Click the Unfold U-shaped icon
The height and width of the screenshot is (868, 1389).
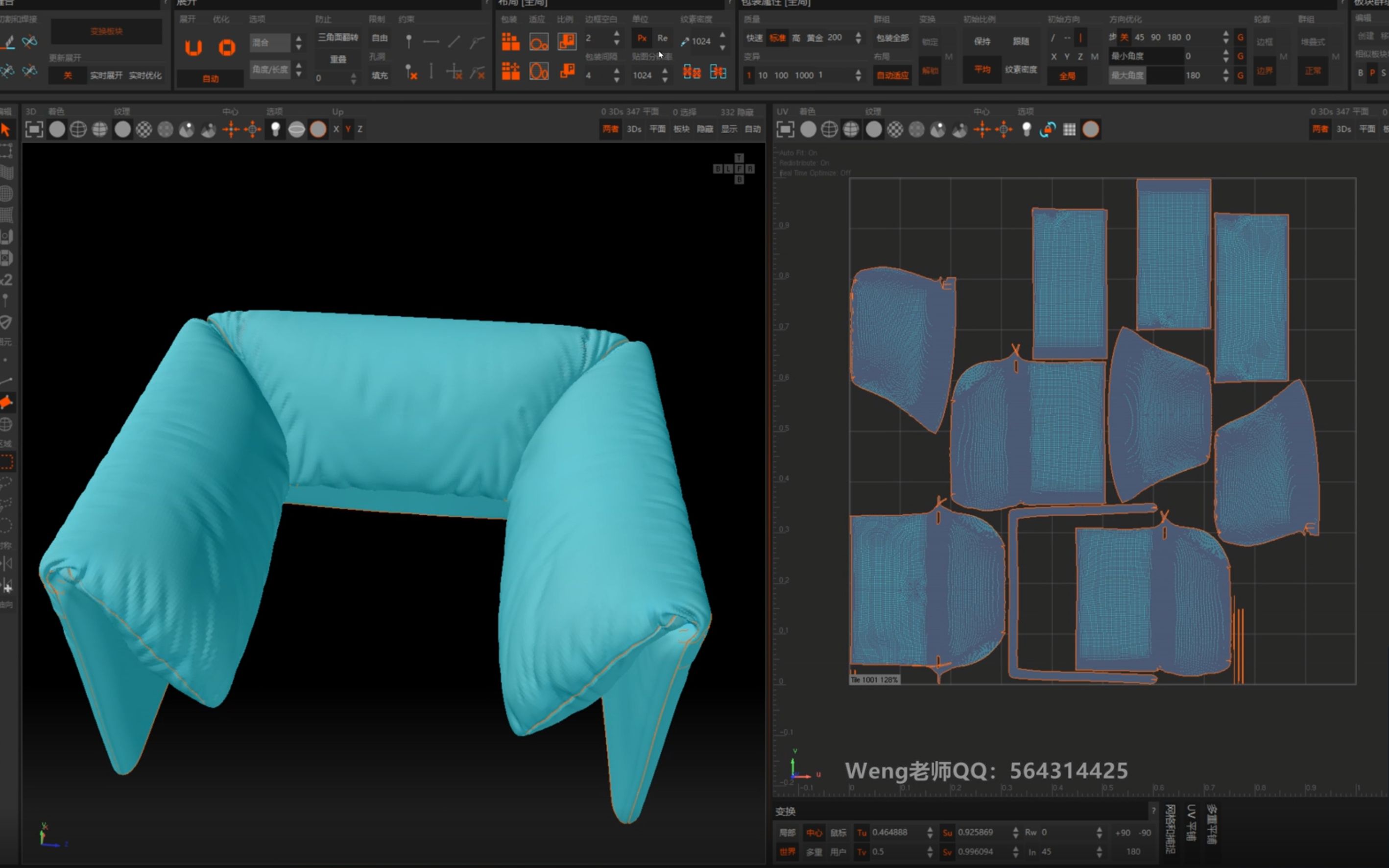[x=193, y=47]
